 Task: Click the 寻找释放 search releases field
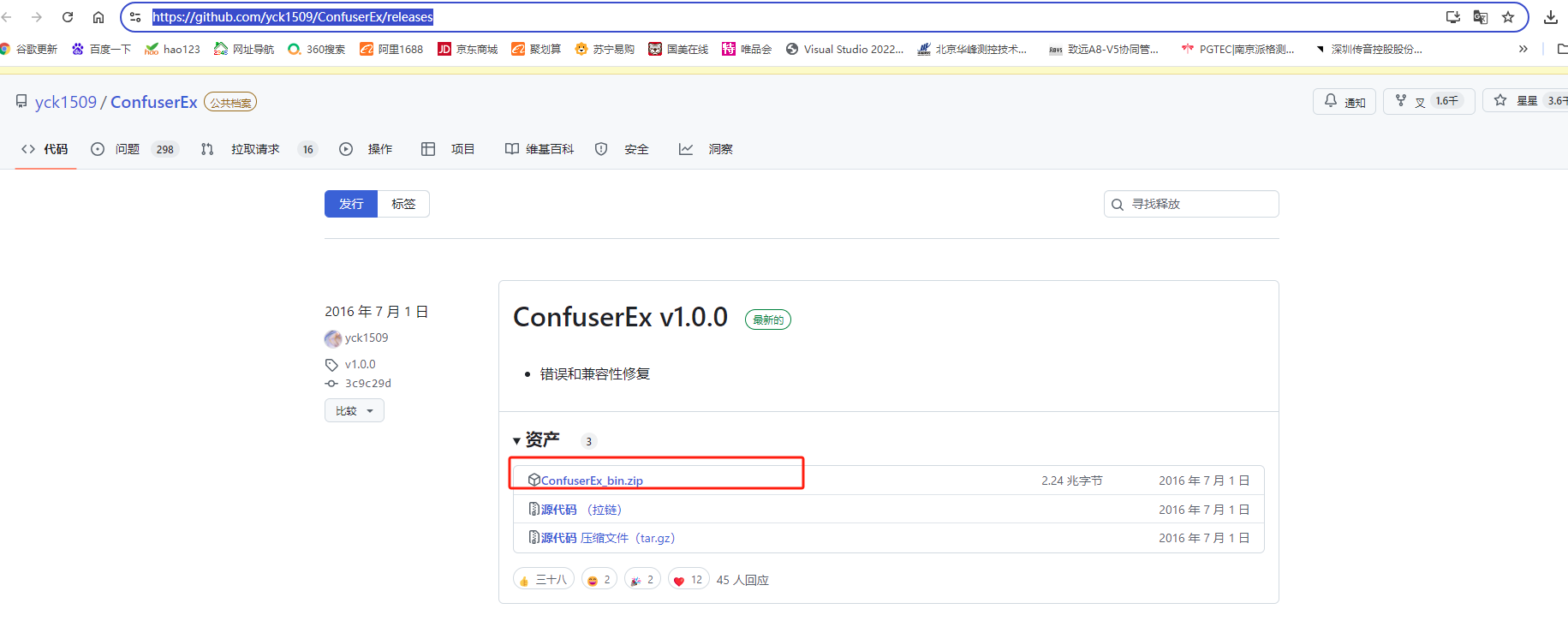[1191, 204]
